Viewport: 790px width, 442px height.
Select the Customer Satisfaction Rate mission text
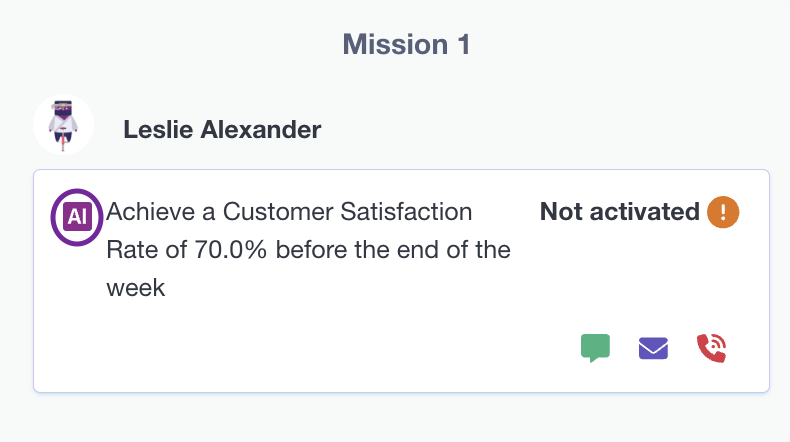coord(308,250)
